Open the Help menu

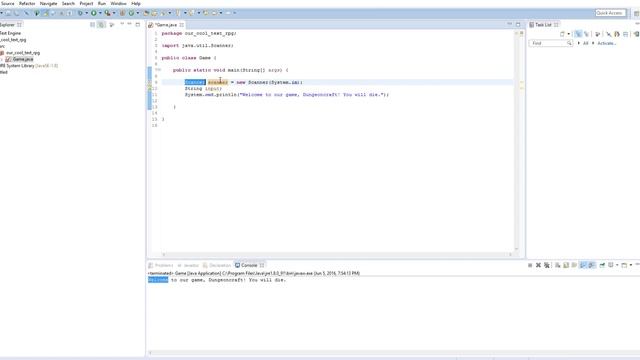click(x=136, y=3)
